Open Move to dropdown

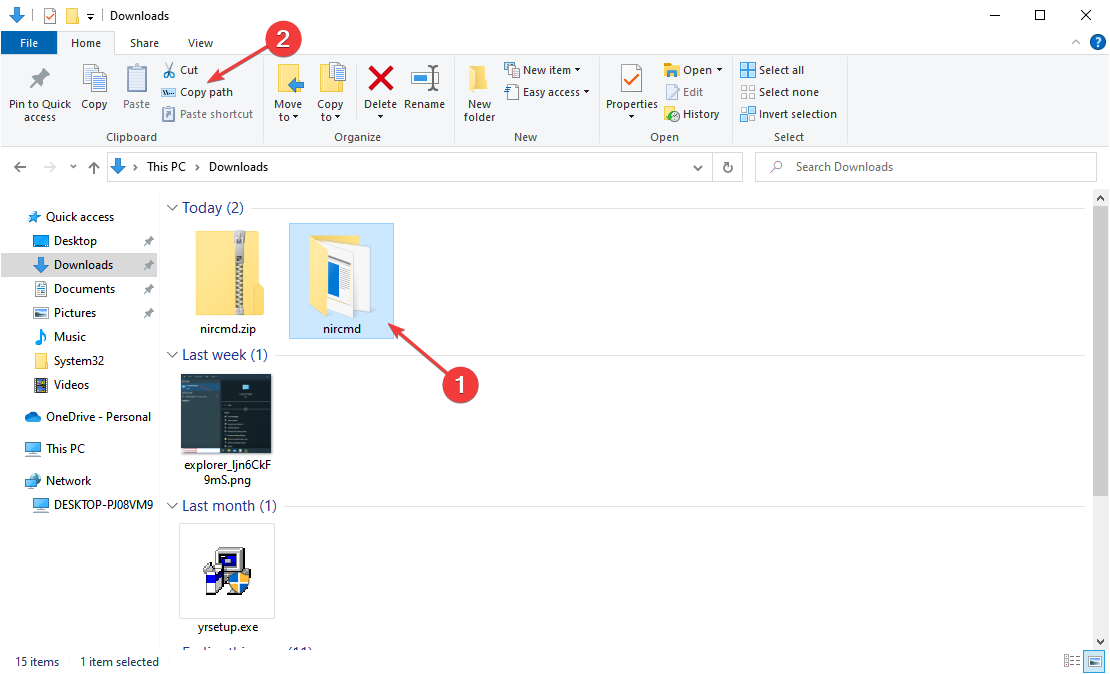(x=288, y=93)
